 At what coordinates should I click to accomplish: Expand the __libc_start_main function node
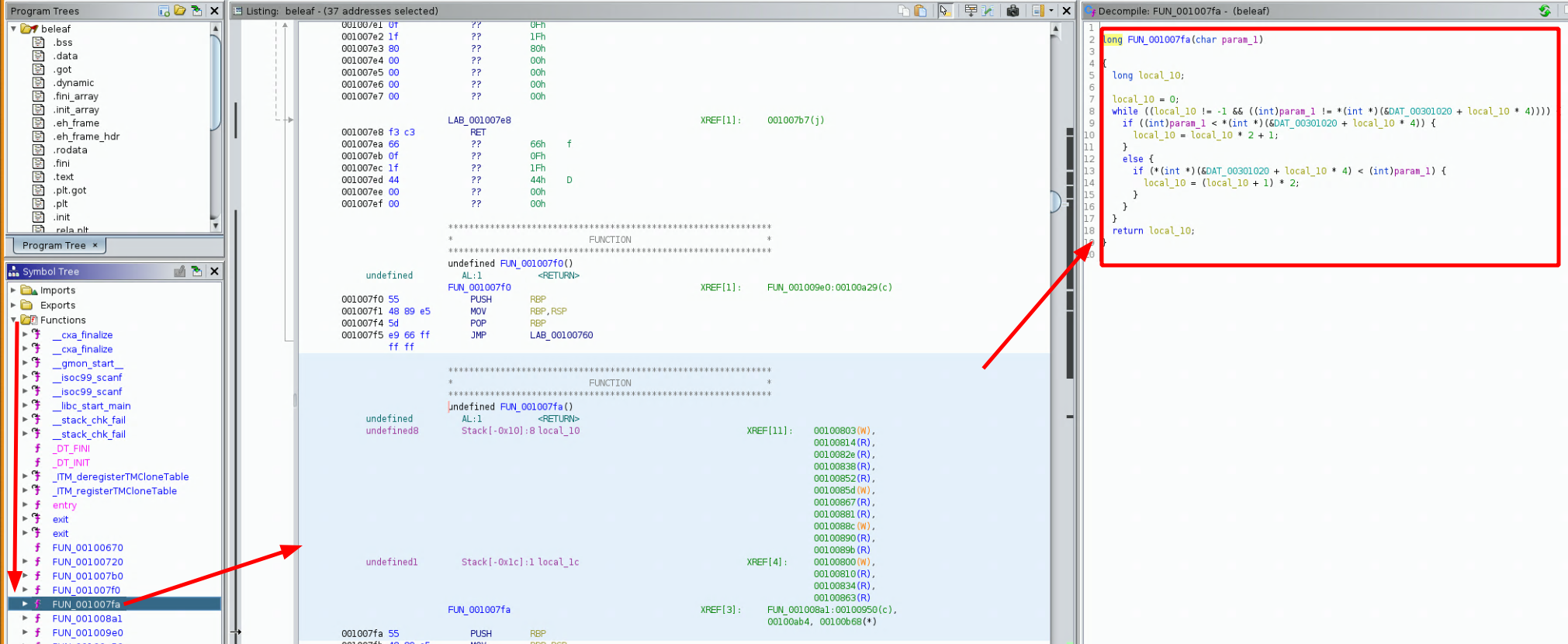point(25,406)
